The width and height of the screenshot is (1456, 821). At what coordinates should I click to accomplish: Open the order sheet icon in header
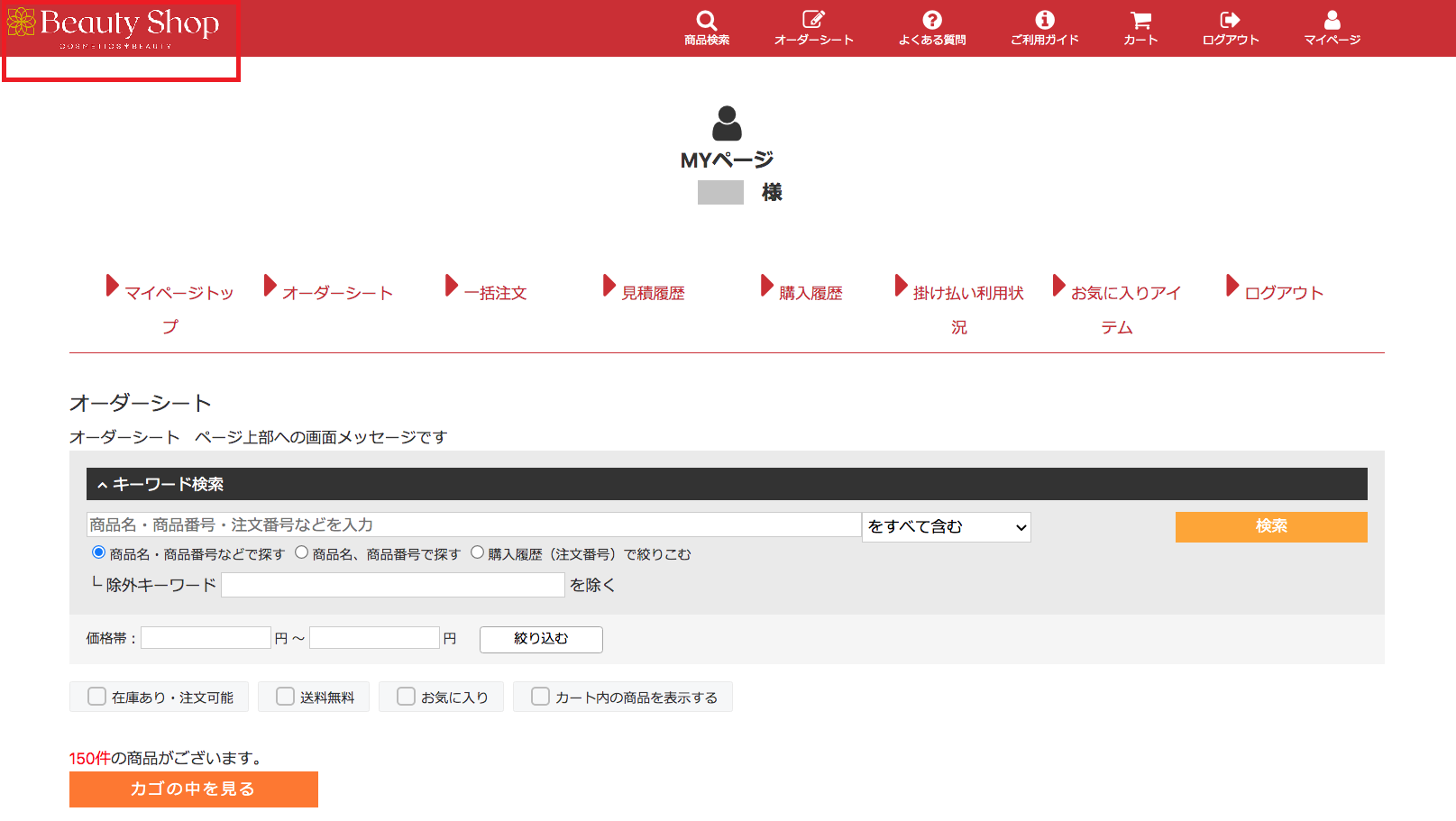(813, 21)
